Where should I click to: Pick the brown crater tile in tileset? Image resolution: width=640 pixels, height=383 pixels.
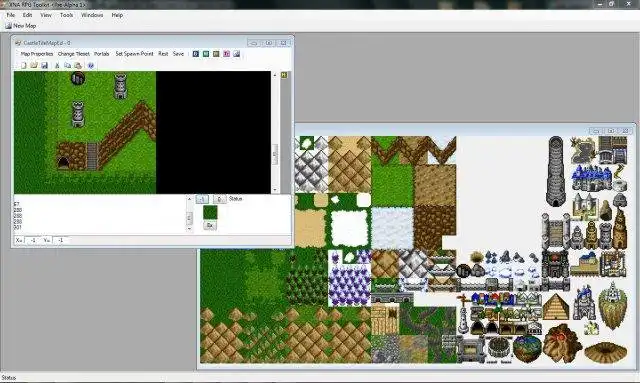[x=605, y=352]
